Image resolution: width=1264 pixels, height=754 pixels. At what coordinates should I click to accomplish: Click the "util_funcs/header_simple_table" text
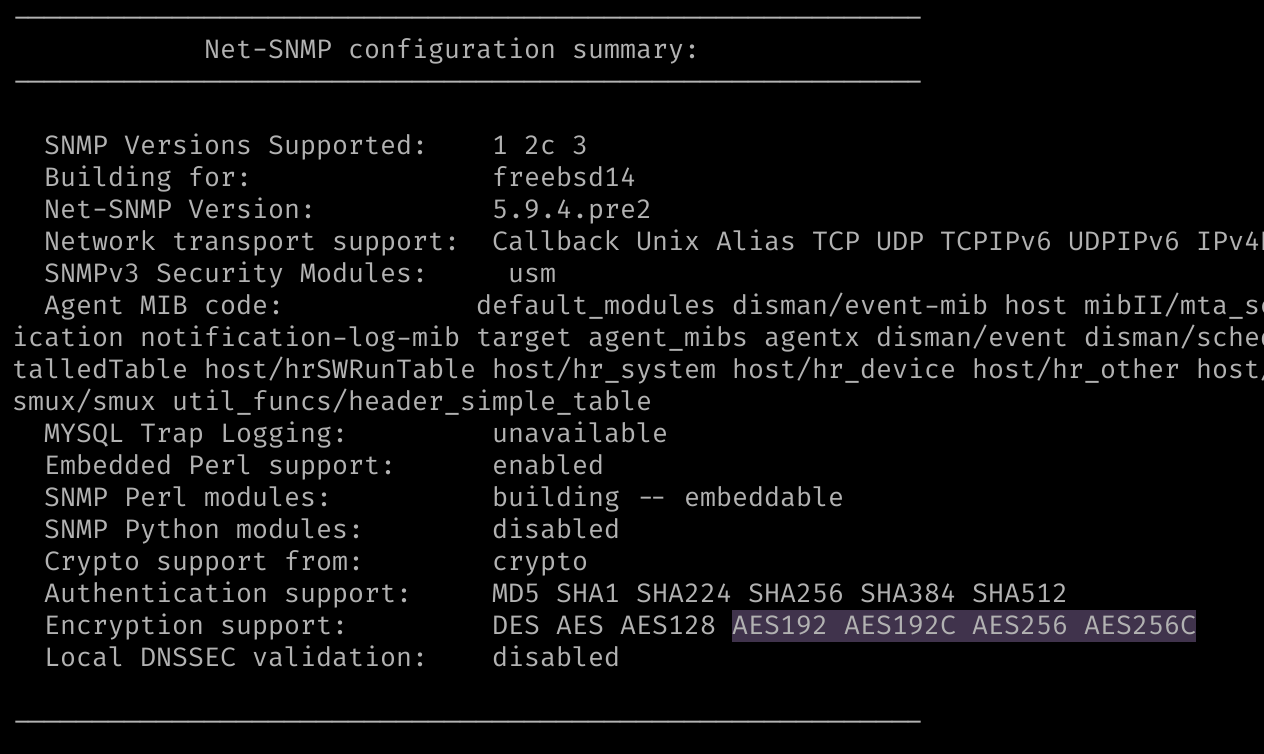pyautogui.click(x=411, y=402)
